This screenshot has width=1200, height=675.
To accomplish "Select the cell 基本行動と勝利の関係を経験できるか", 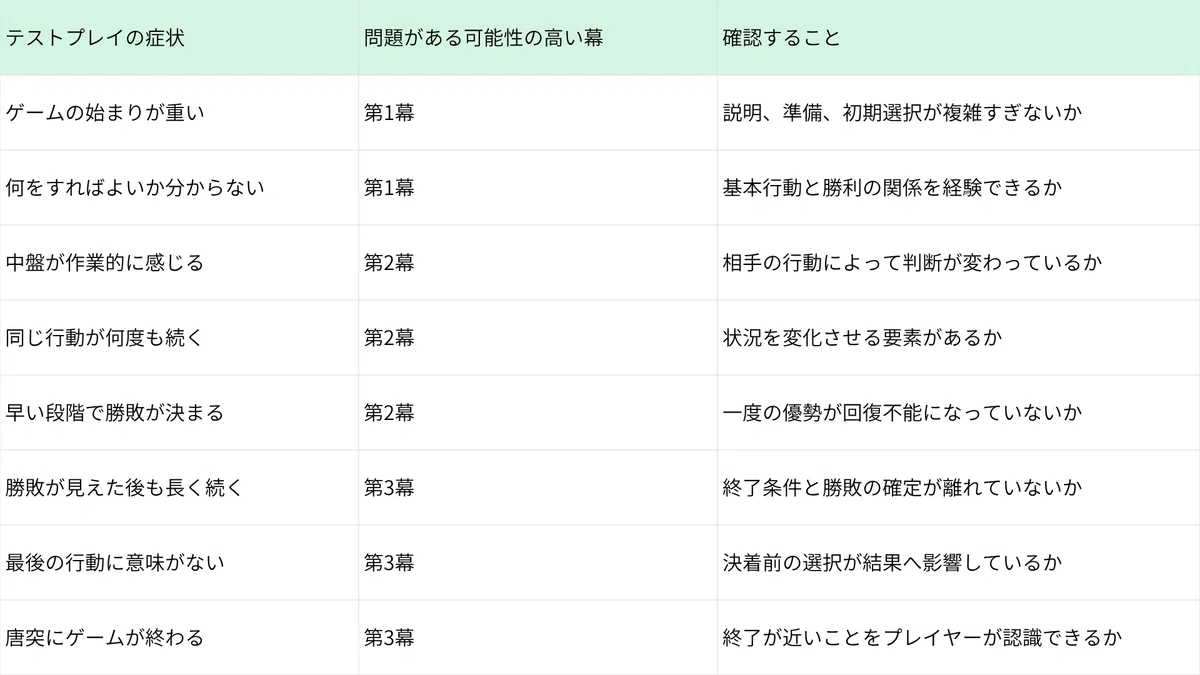I will pos(958,188).
